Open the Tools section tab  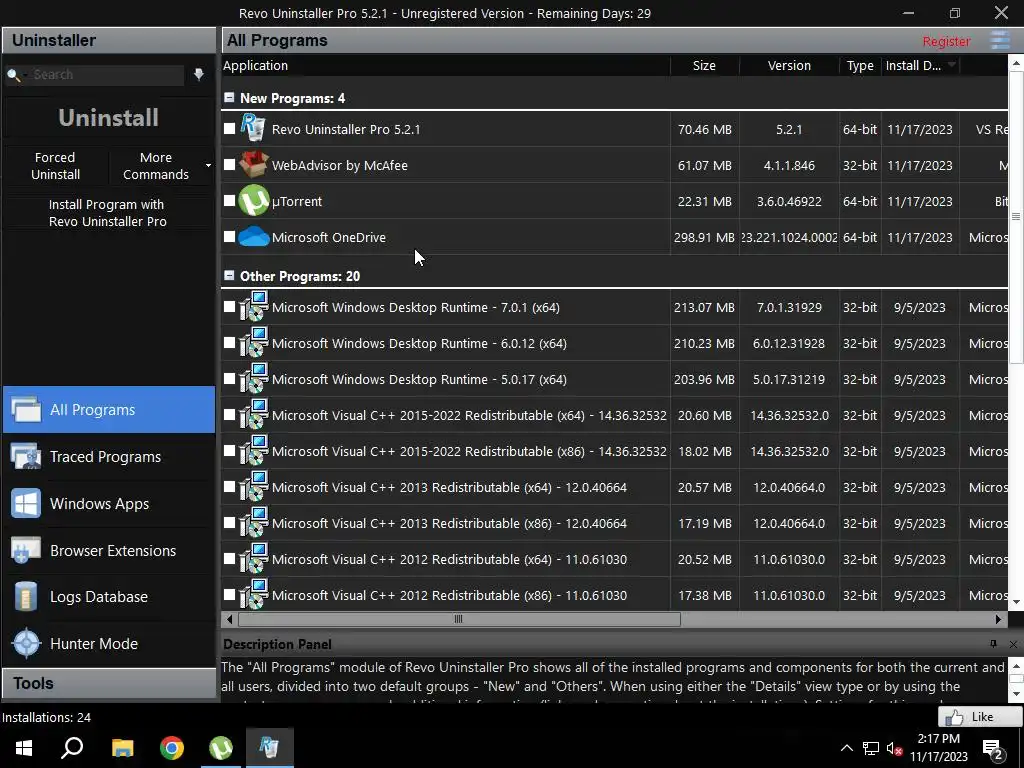[x=109, y=683]
